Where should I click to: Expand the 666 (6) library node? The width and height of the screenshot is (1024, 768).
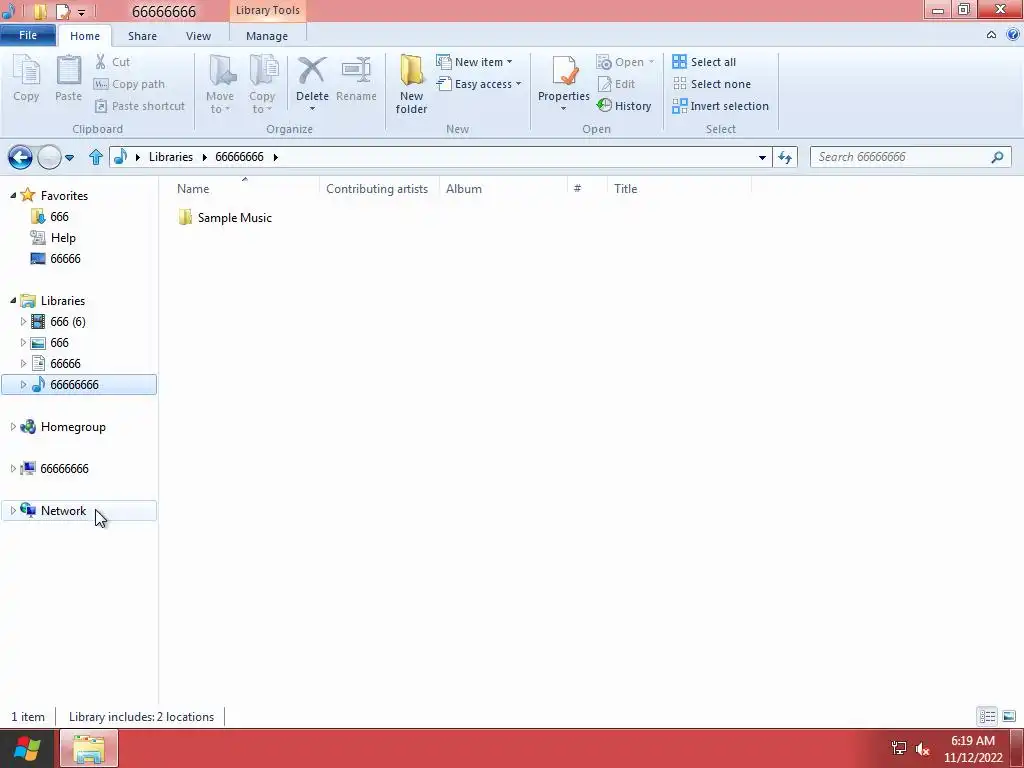(24, 321)
